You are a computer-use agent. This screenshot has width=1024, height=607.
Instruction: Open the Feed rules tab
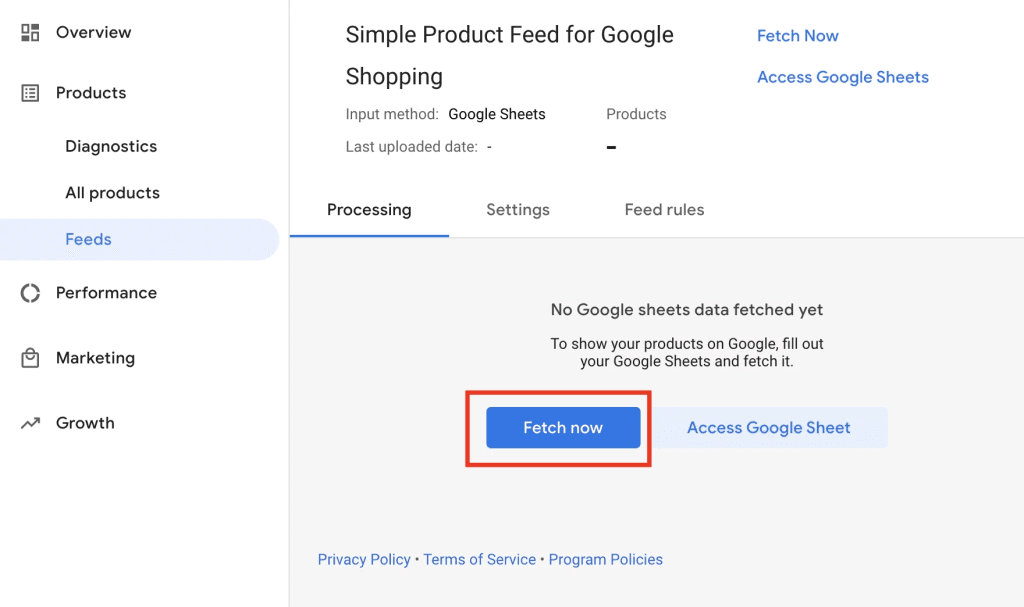coord(664,210)
